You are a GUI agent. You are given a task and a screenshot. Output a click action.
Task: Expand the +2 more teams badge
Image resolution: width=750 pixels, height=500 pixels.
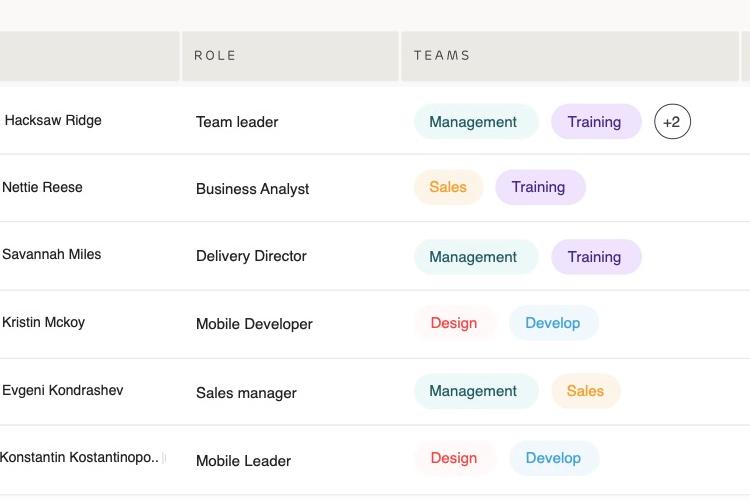(672, 122)
